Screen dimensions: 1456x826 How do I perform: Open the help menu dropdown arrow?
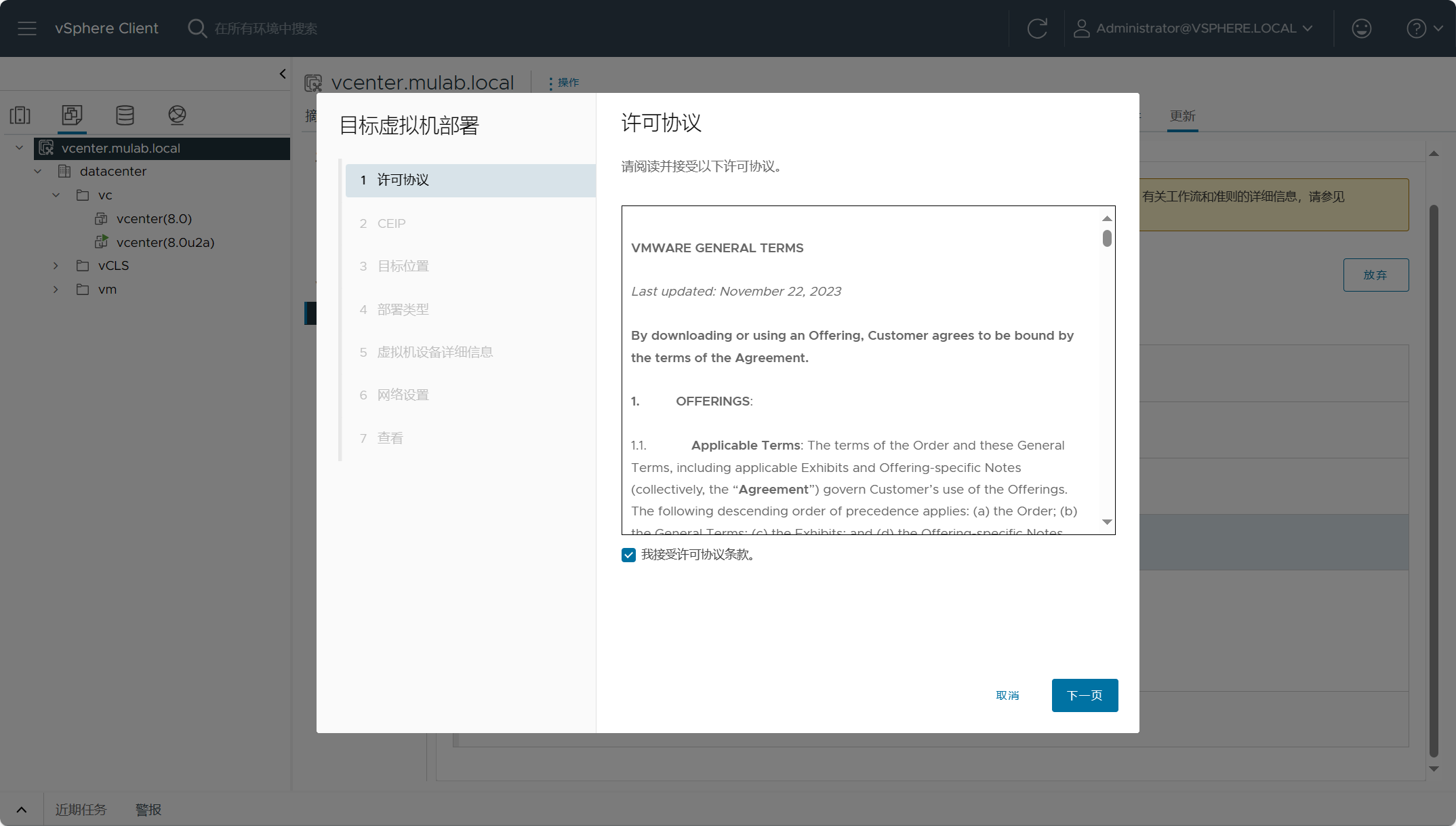1439,28
